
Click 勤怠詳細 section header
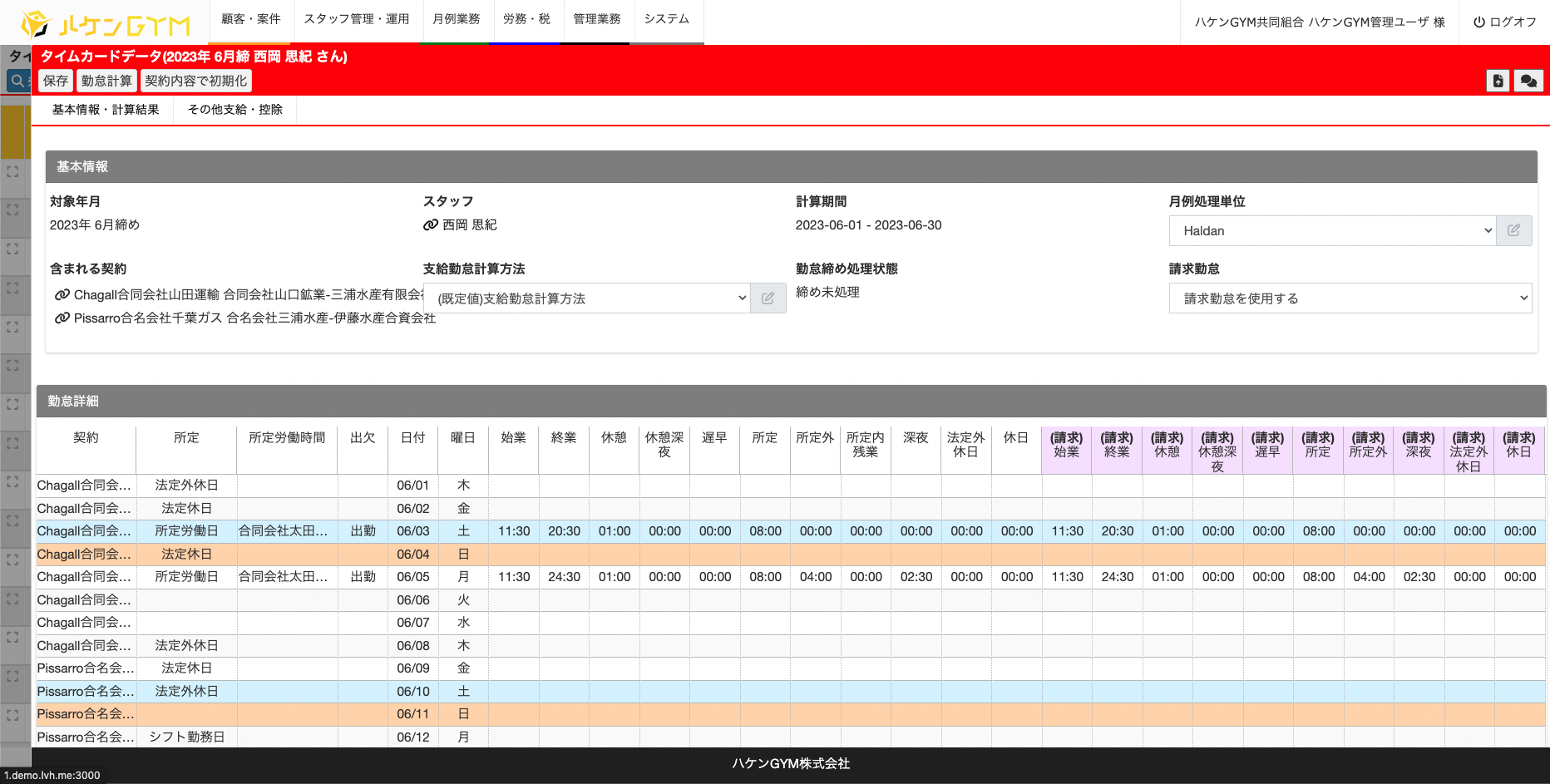coord(791,401)
